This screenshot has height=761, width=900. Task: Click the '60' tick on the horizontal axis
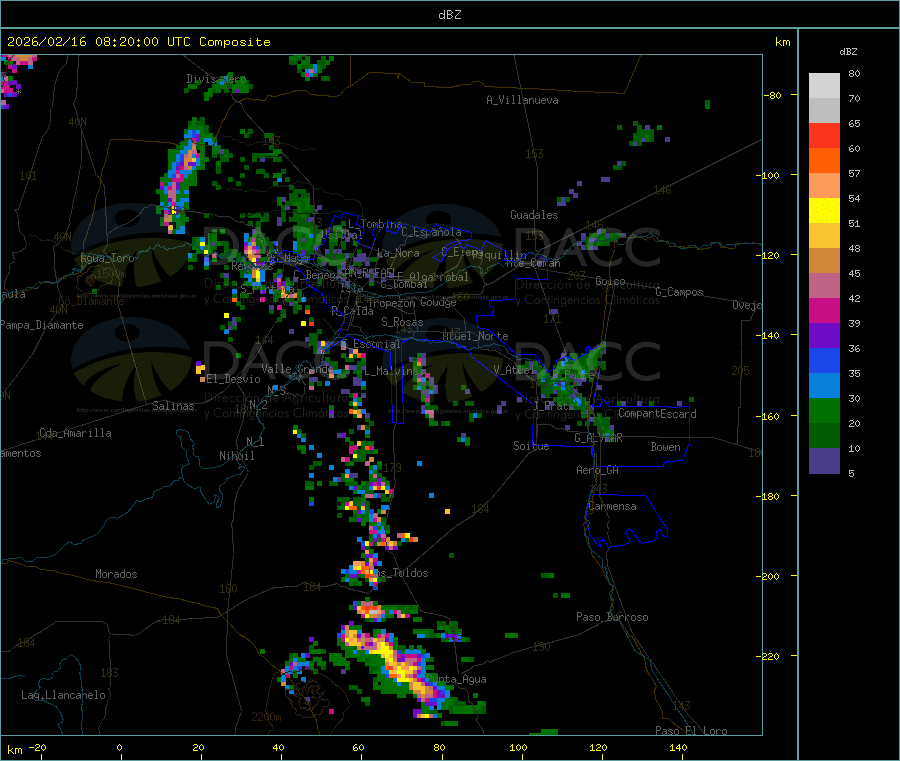(x=358, y=747)
